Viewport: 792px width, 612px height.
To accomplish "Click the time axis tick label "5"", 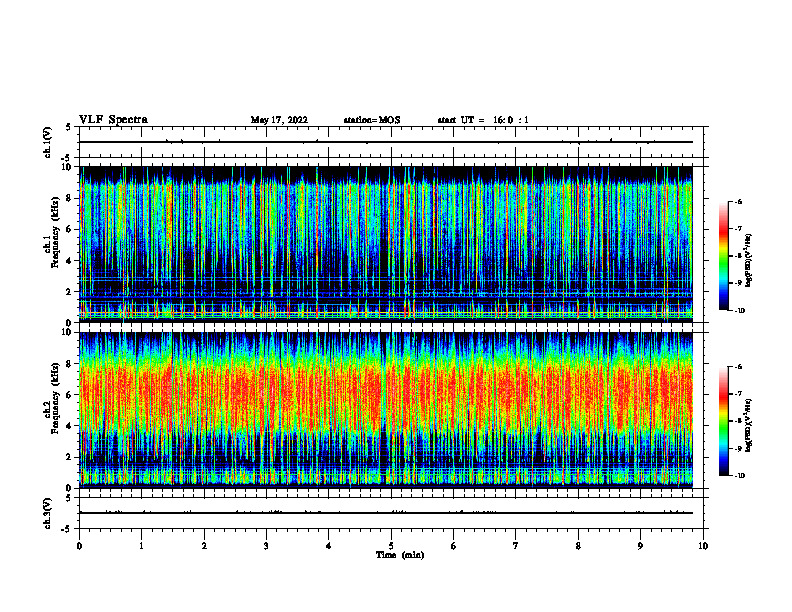I will click(x=391, y=546).
